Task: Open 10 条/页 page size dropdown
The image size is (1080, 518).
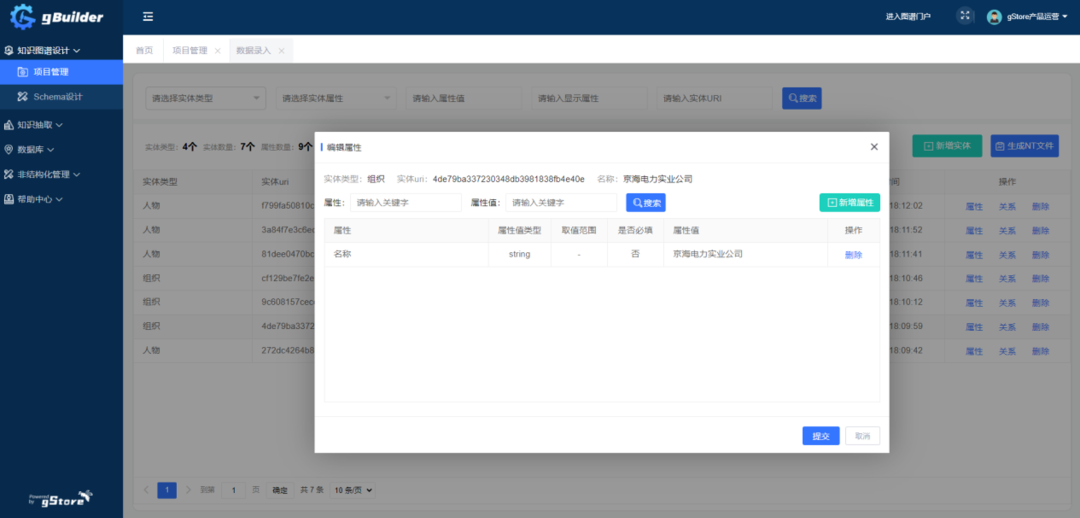Action: coord(353,490)
